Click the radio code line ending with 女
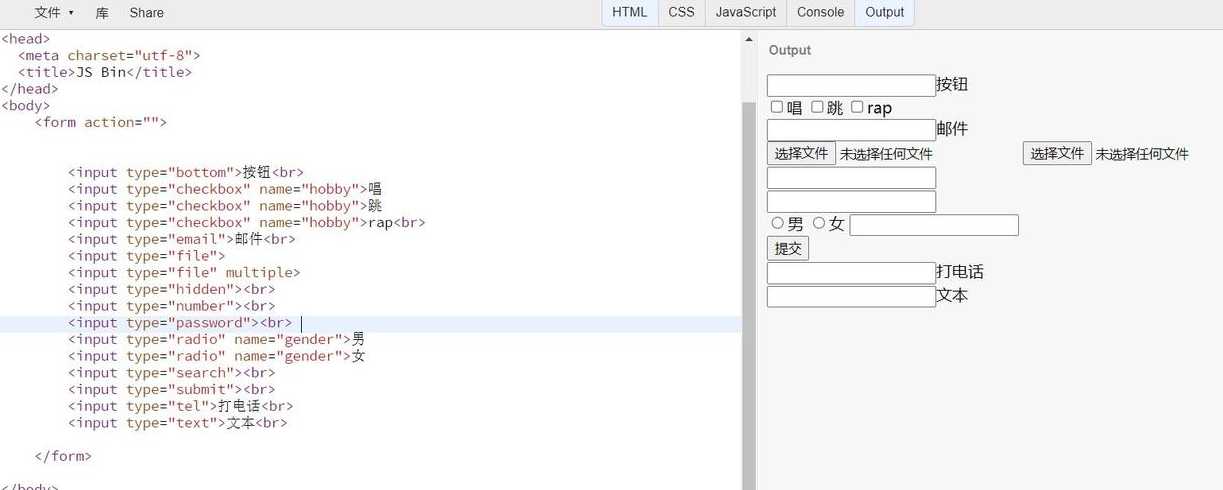This screenshot has height=490, width=1223. (x=217, y=356)
